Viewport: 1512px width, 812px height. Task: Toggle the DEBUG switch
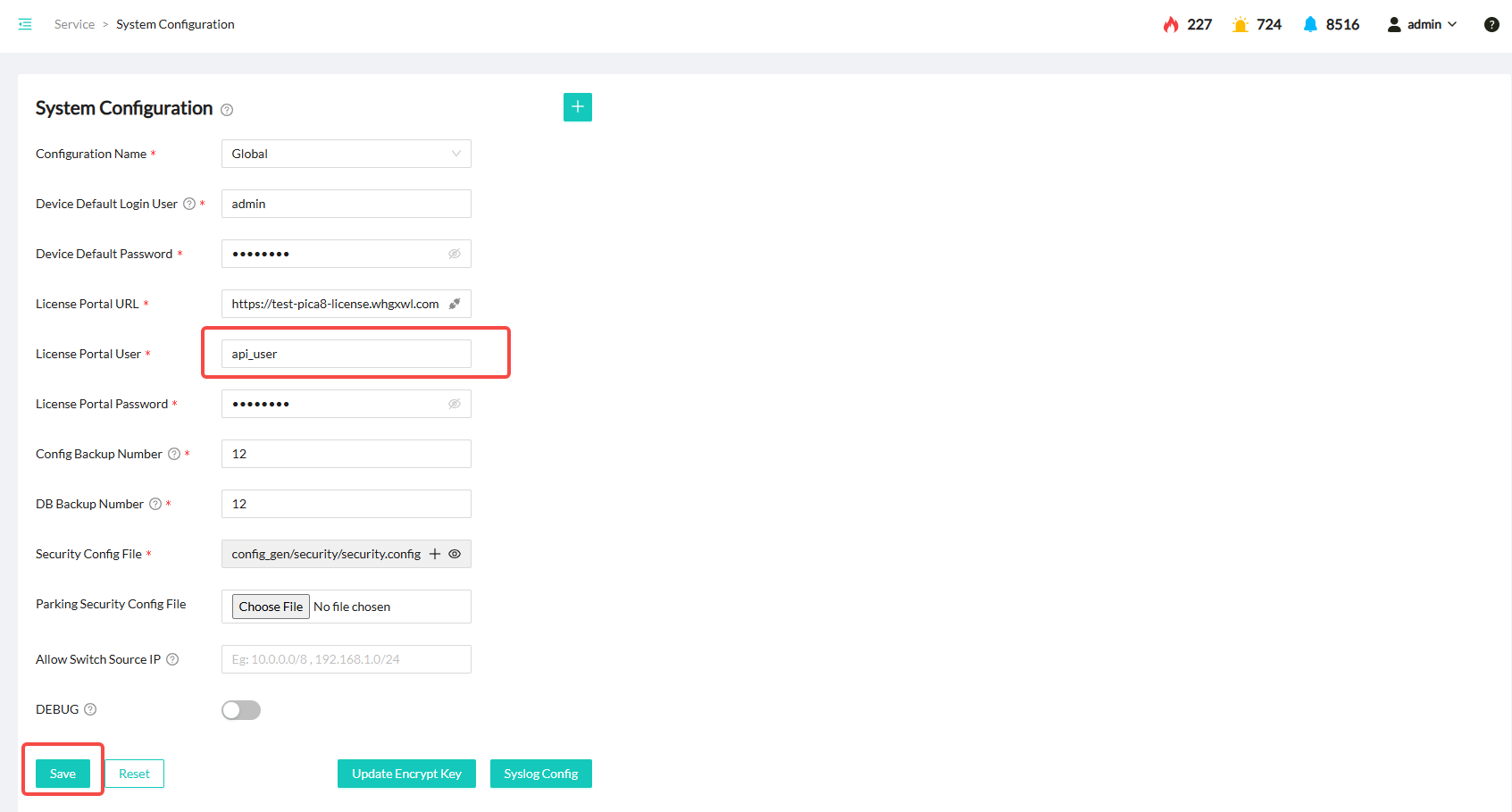(x=241, y=710)
